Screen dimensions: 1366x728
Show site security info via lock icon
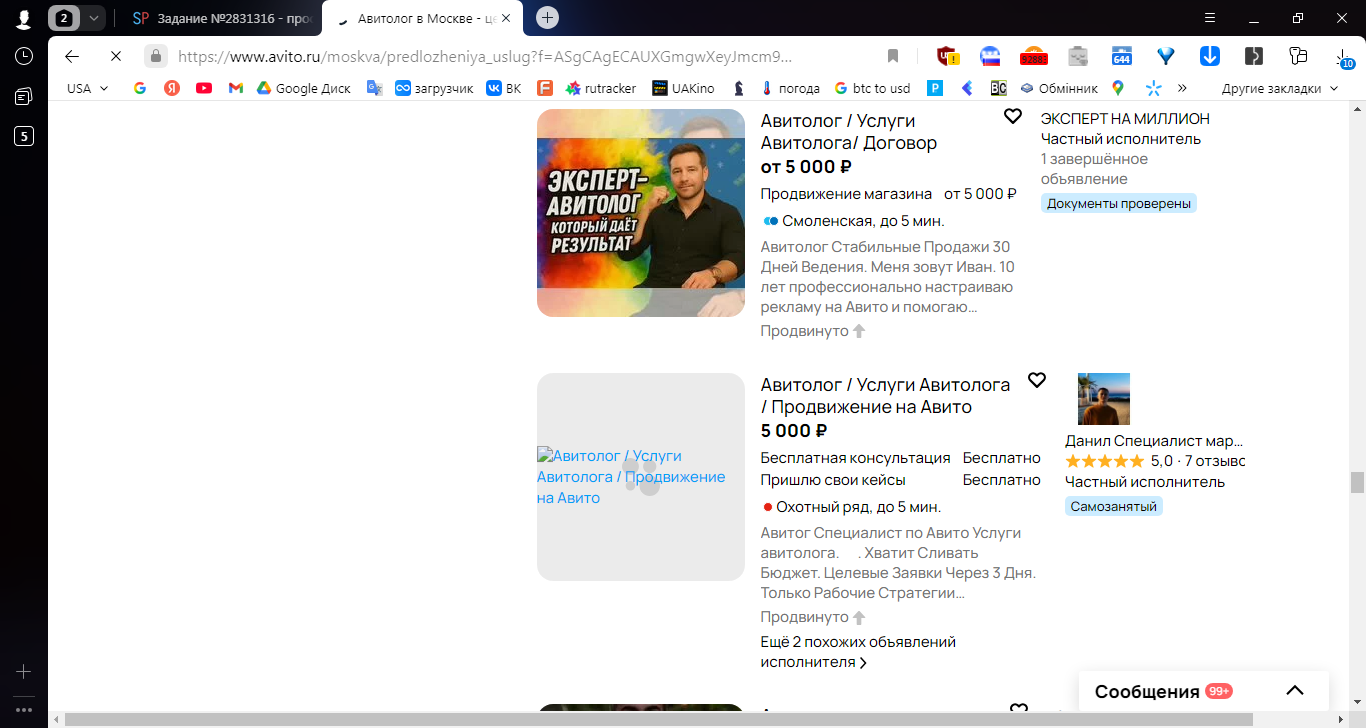[155, 56]
